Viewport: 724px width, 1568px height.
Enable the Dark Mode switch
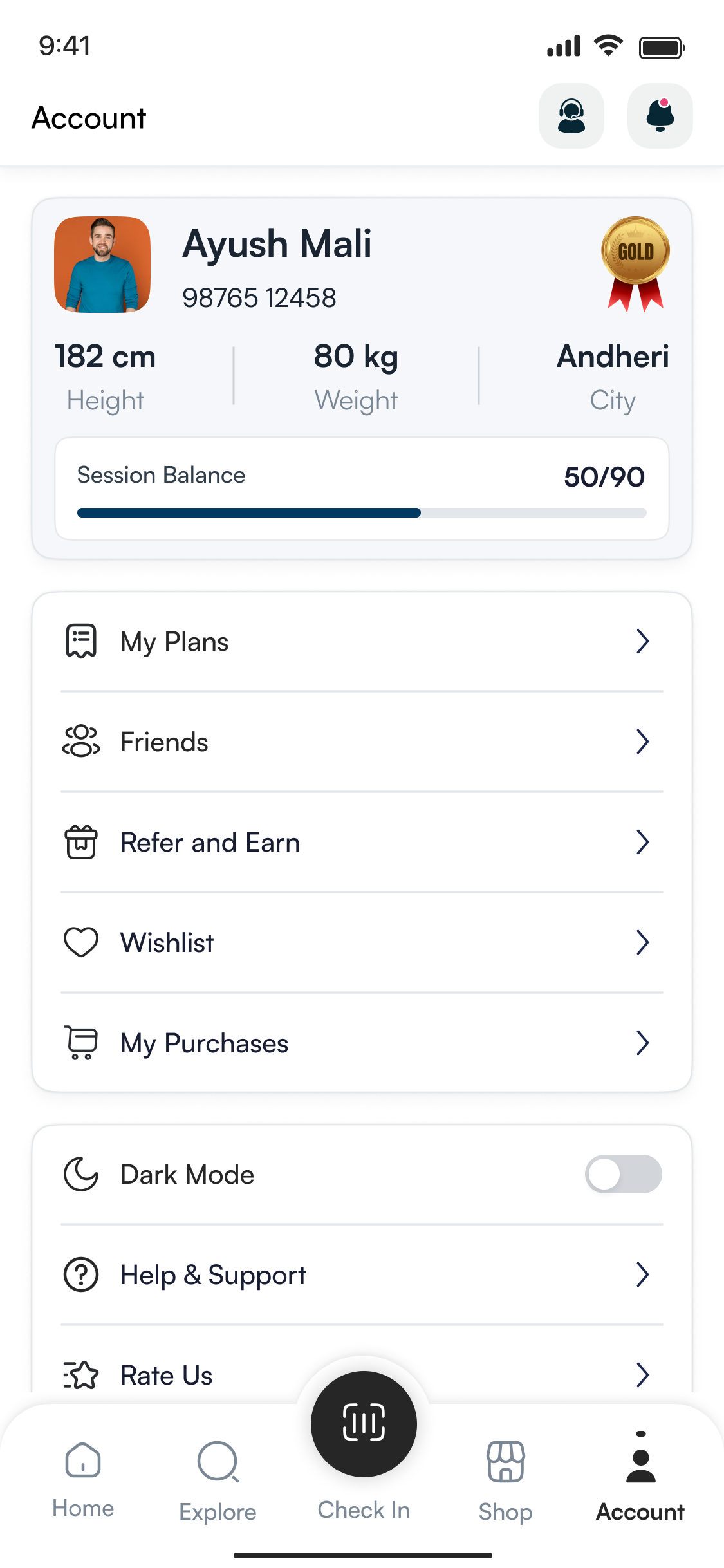[623, 1174]
